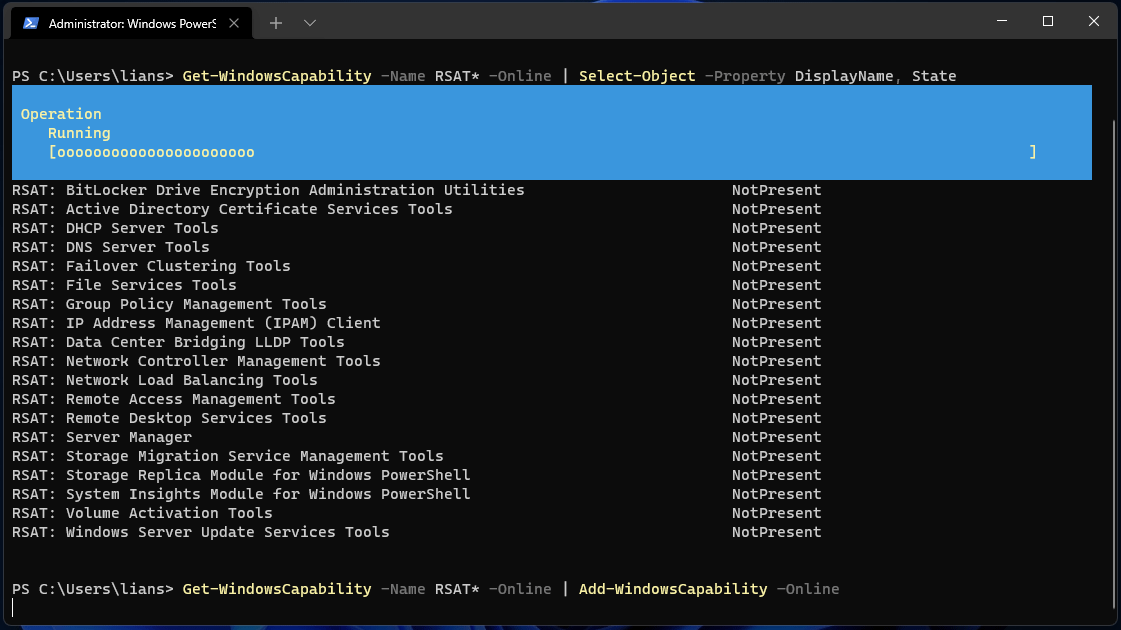Click the Select-Object highlighted command

[x=637, y=75]
